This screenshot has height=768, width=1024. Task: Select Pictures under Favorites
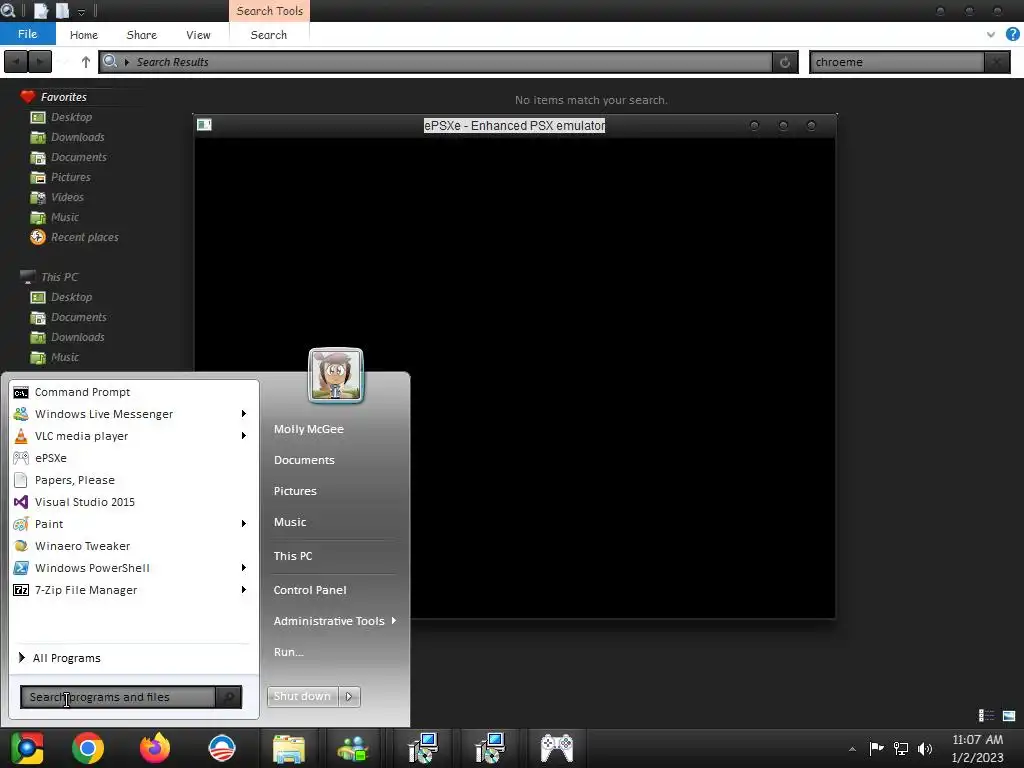(x=61, y=177)
